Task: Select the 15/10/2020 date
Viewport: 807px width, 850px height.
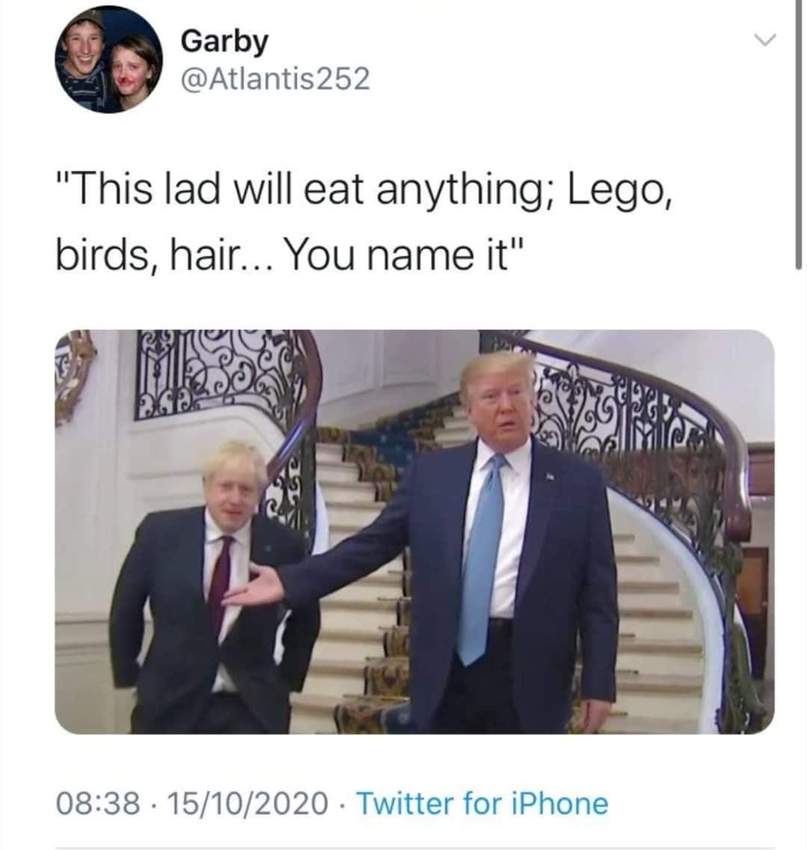Action: [248, 803]
